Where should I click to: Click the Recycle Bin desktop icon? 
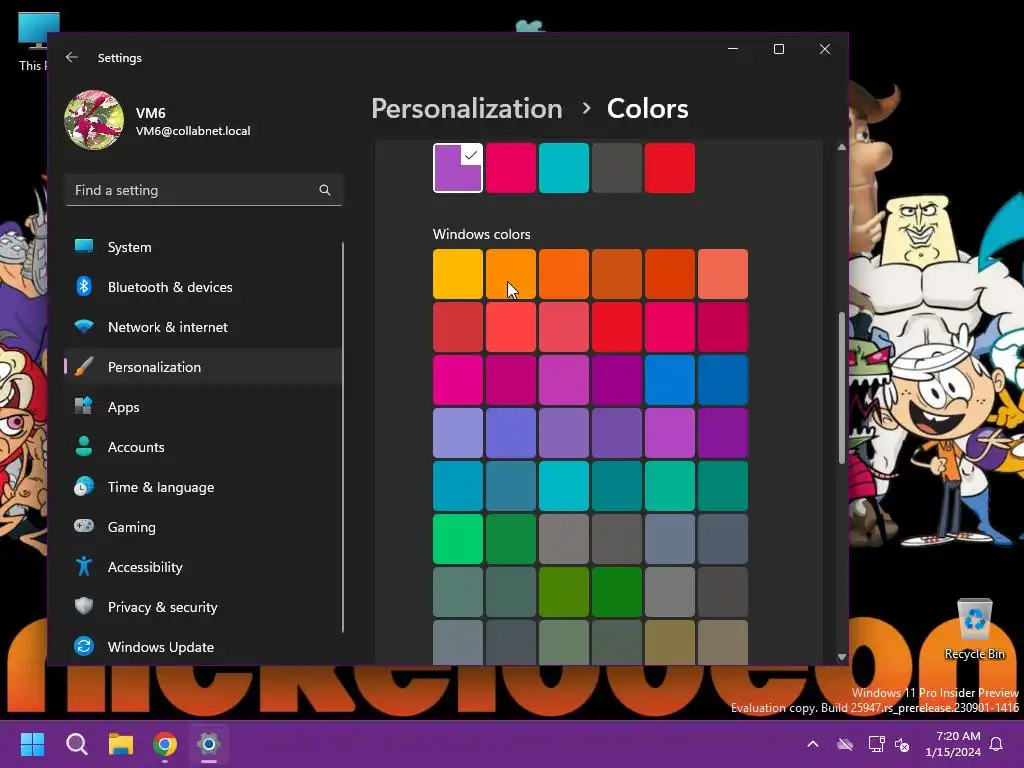(974, 630)
